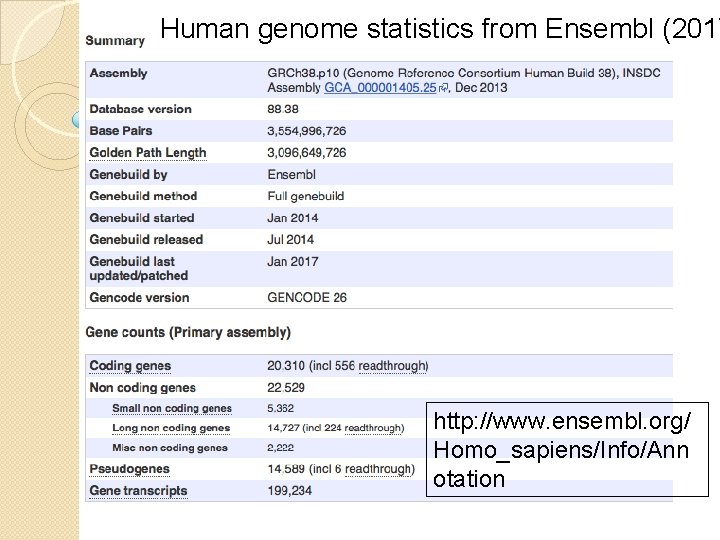This screenshot has width=720, height=540.
Task: Click the 'Genebuild method' label
Action: click(143, 197)
